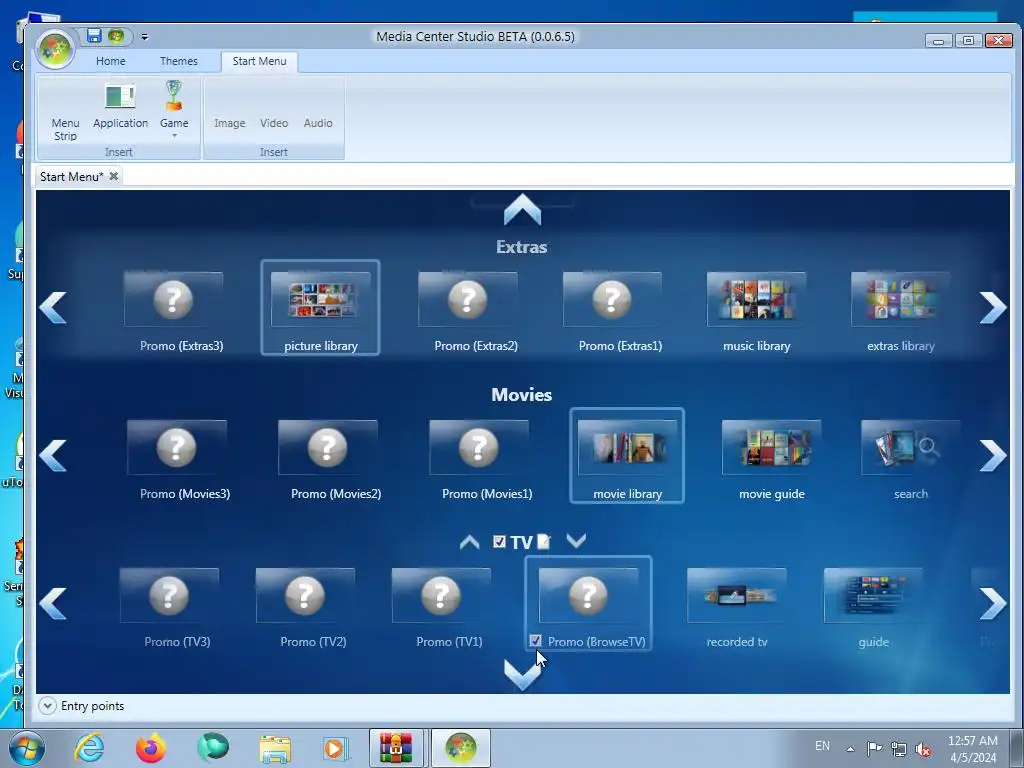Open the taskbar clock showing 12:57 AM
Image resolution: width=1024 pixels, height=768 pixels.
972,749
